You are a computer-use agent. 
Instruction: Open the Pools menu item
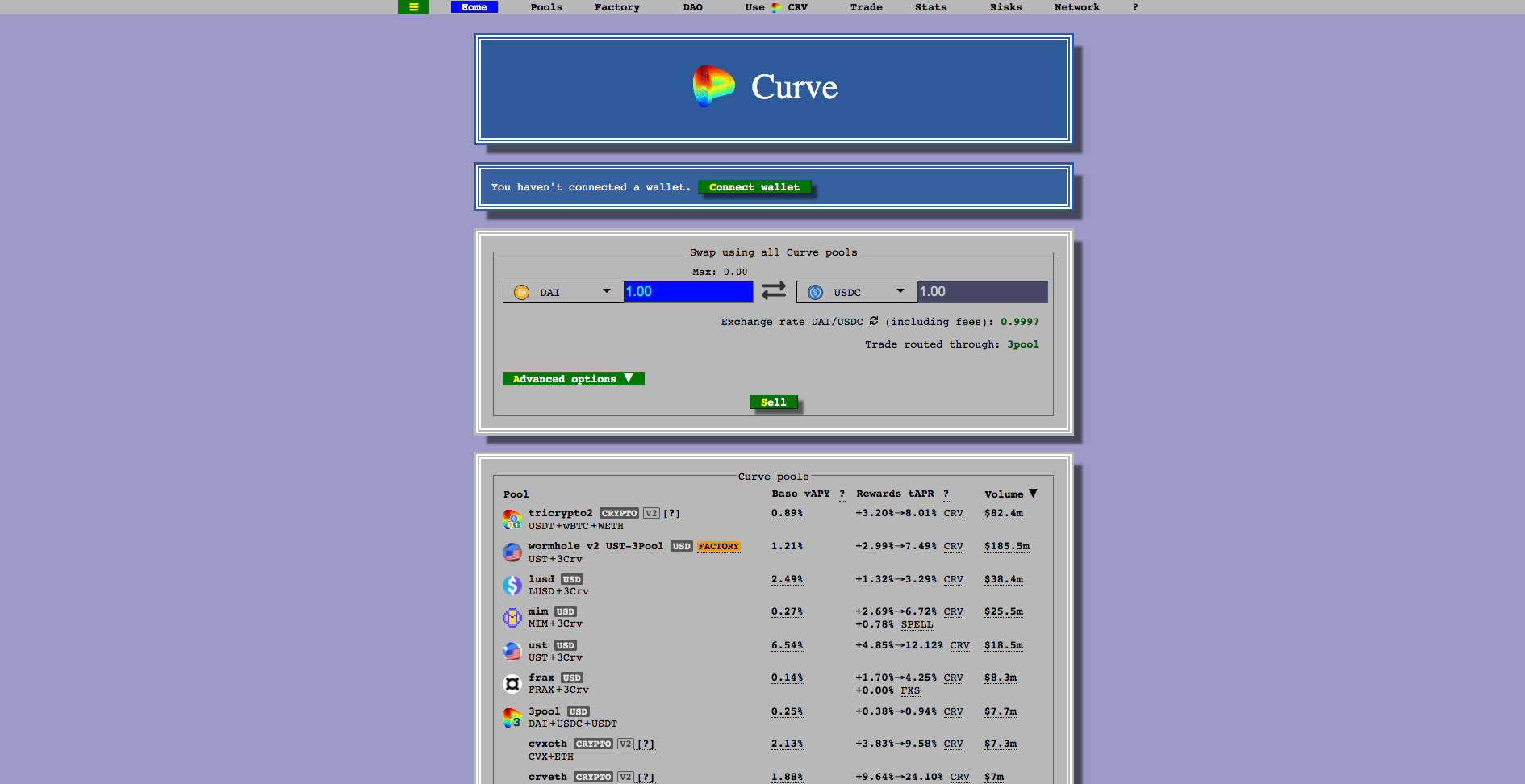pyautogui.click(x=546, y=7)
